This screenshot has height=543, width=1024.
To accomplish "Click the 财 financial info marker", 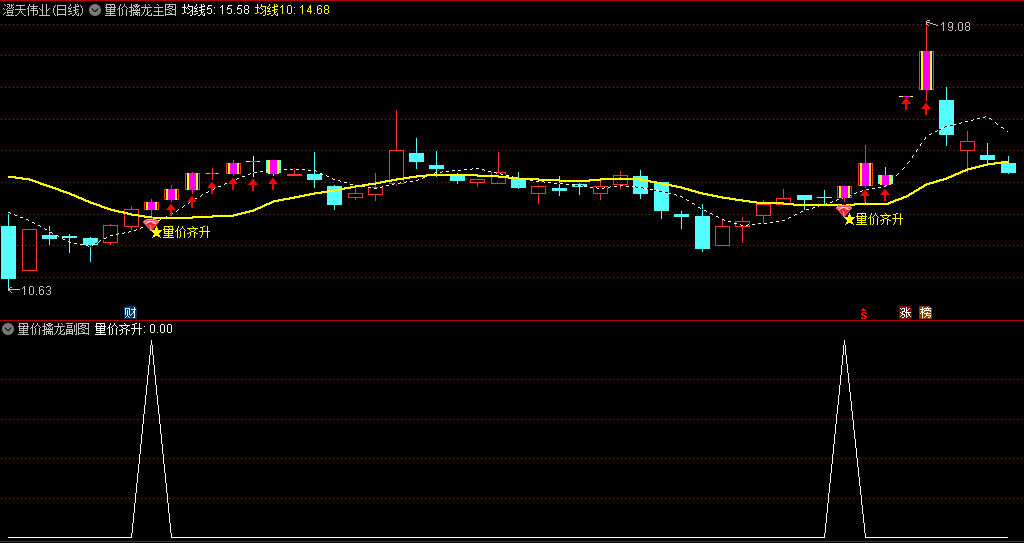I will coord(130,312).
